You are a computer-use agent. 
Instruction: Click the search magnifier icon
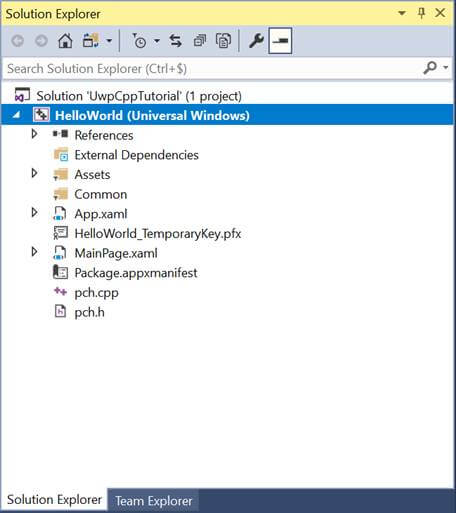430,68
